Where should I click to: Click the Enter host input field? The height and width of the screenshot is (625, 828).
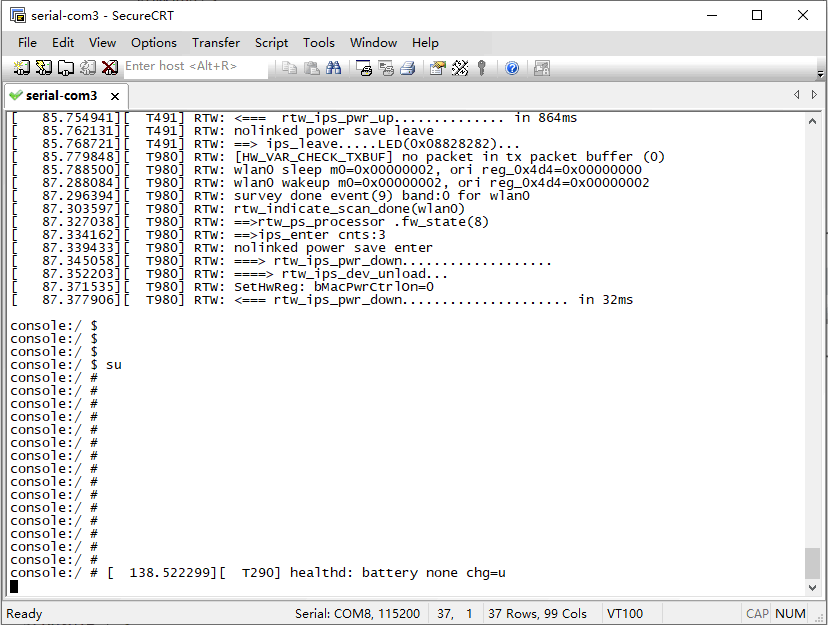pos(195,67)
